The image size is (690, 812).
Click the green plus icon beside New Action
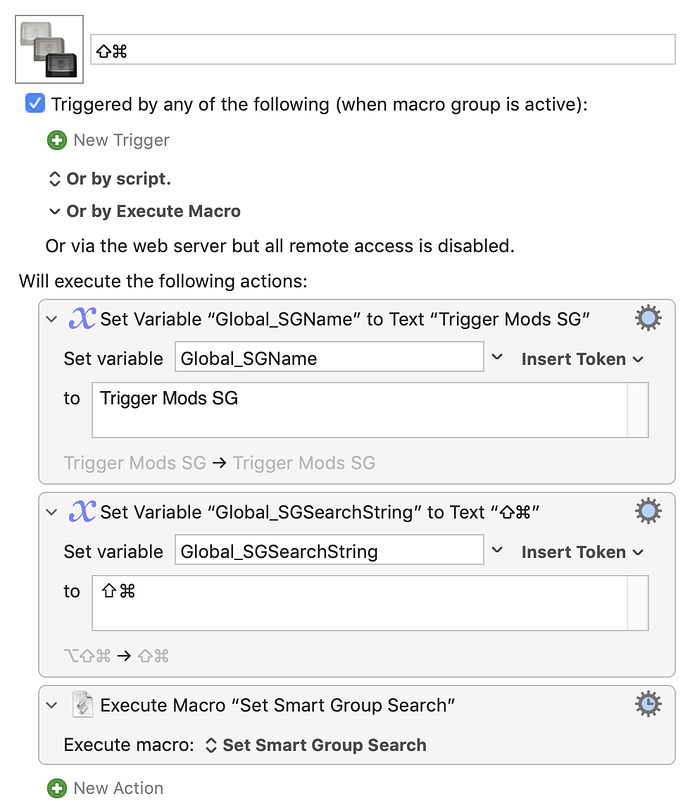tap(57, 789)
